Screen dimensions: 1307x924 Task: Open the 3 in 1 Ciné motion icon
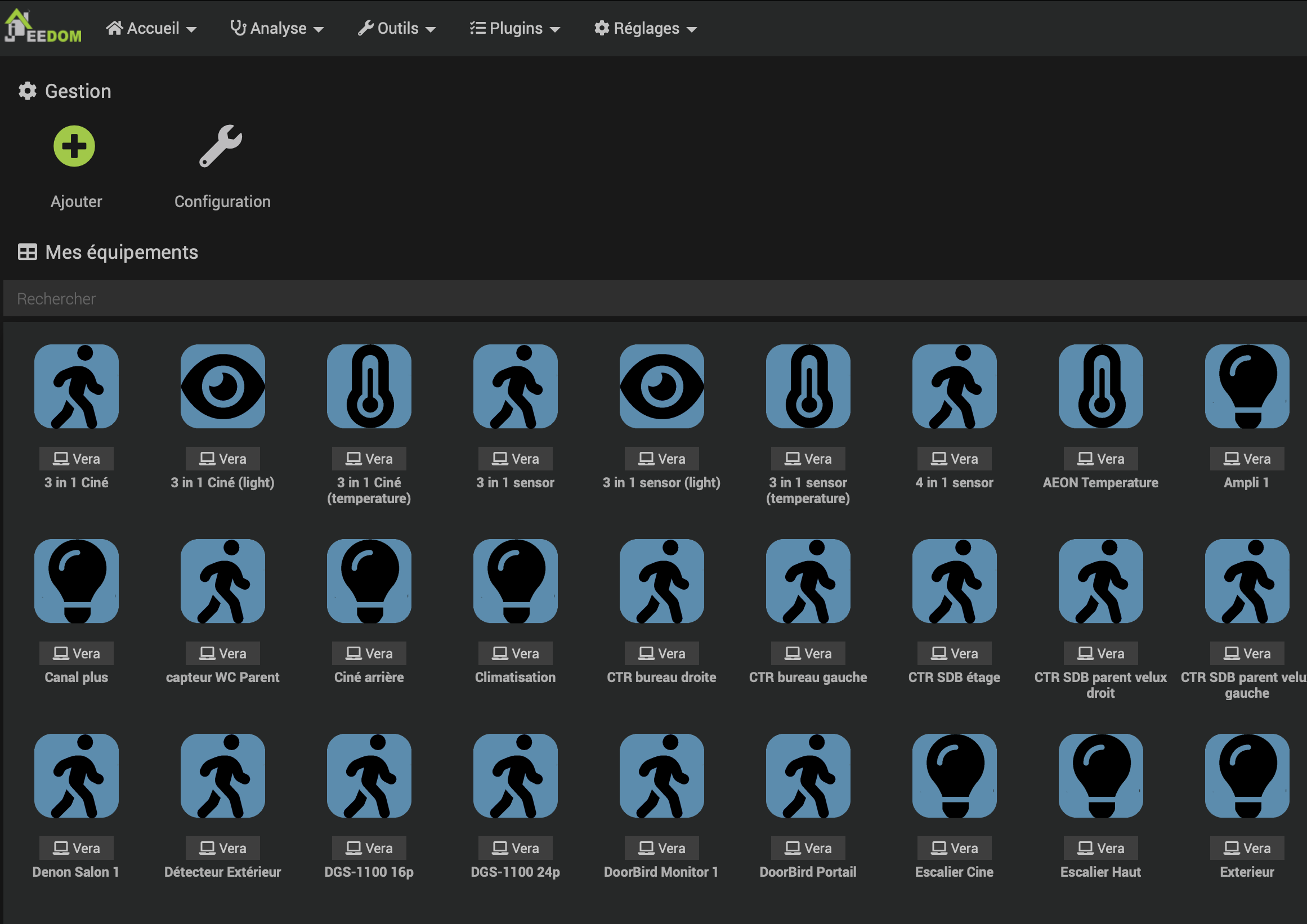coord(77,387)
